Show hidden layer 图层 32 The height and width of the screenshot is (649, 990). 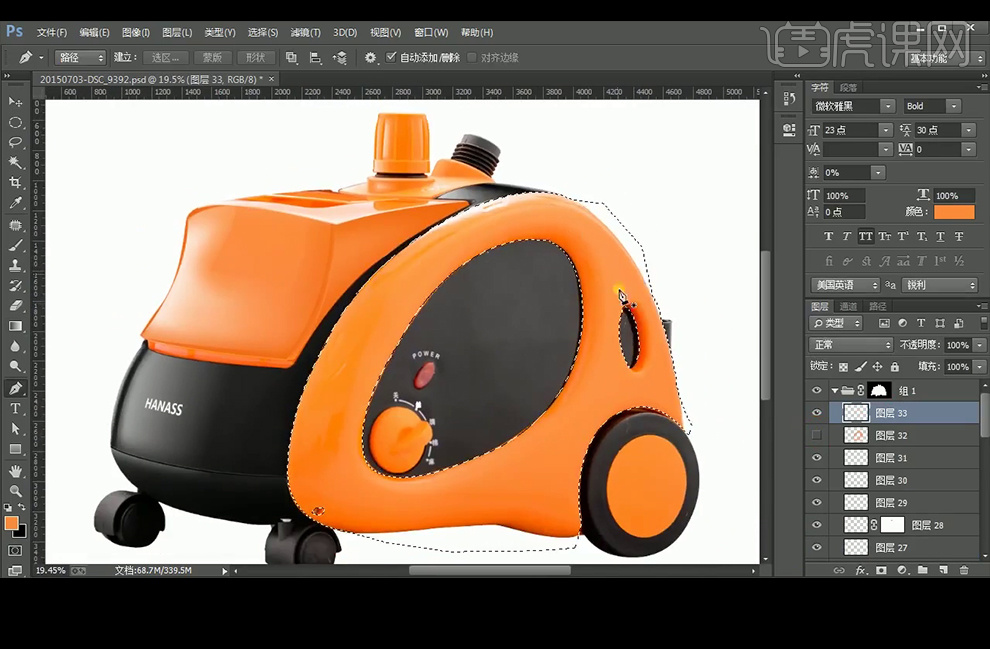(817, 435)
